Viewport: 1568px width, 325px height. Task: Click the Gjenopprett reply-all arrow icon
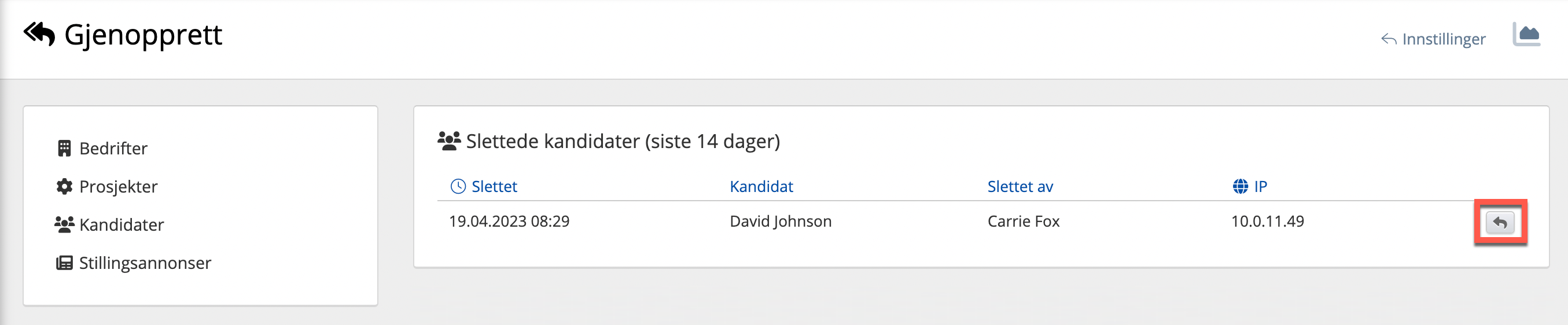pyautogui.click(x=39, y=34)
